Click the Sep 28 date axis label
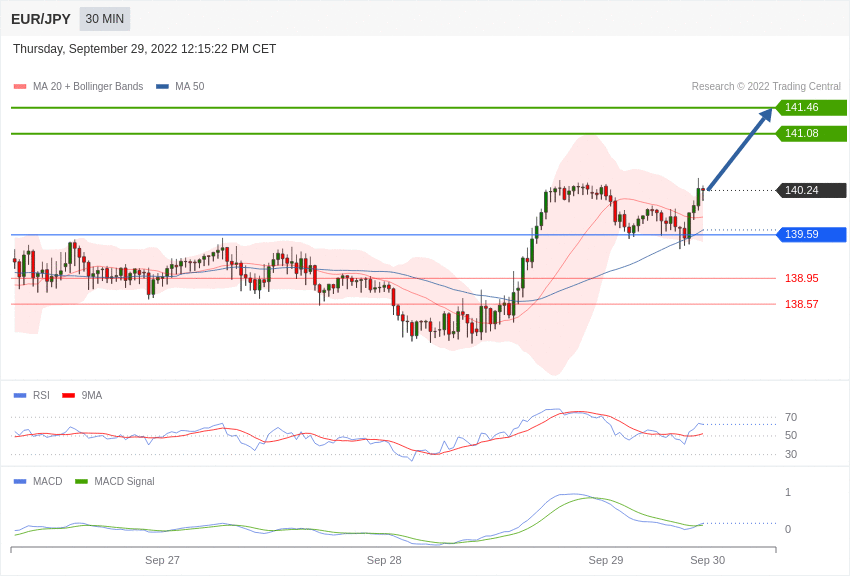Image resolution: width=850 pixels, height=576 pixels. pyautogui.click(x=384, y=560)
